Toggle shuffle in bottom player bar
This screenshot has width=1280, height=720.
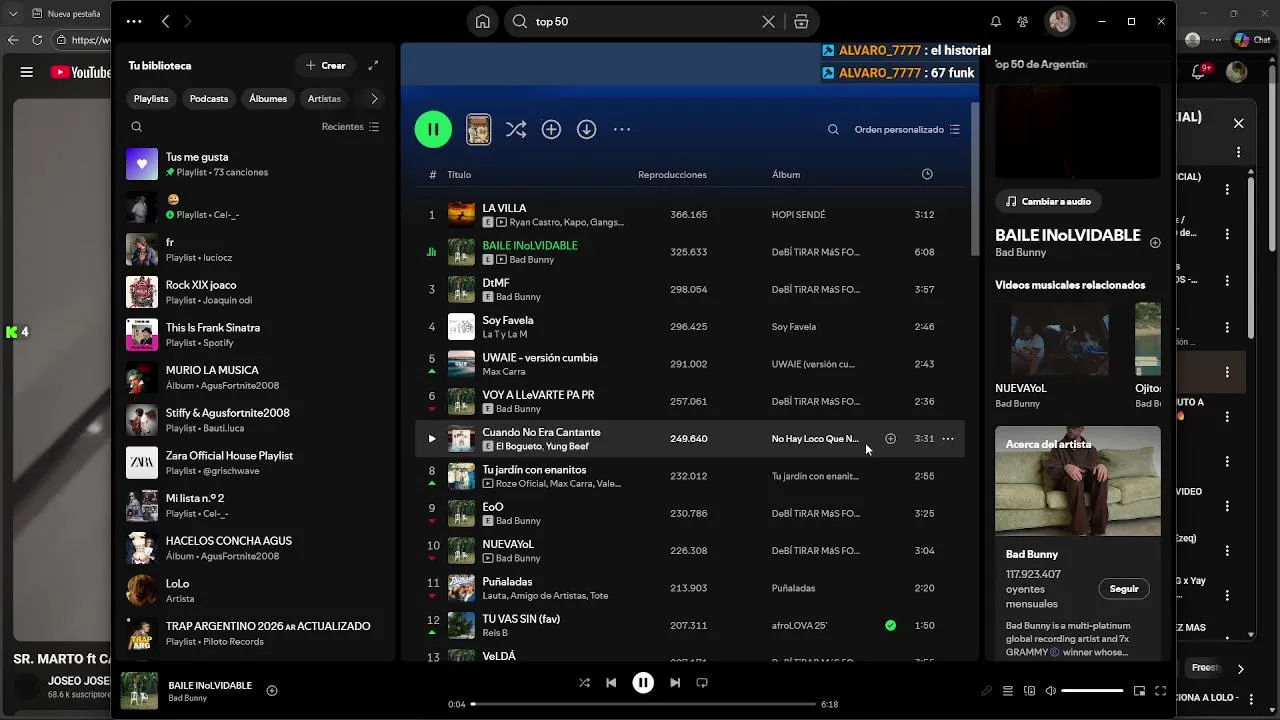pyautogui.click(x=584, y=682)
